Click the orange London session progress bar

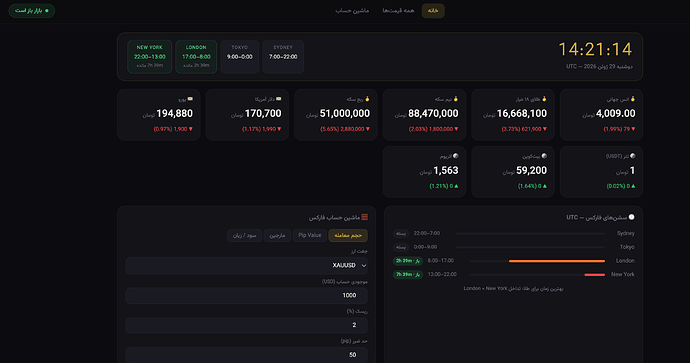[x=557, y=261]
